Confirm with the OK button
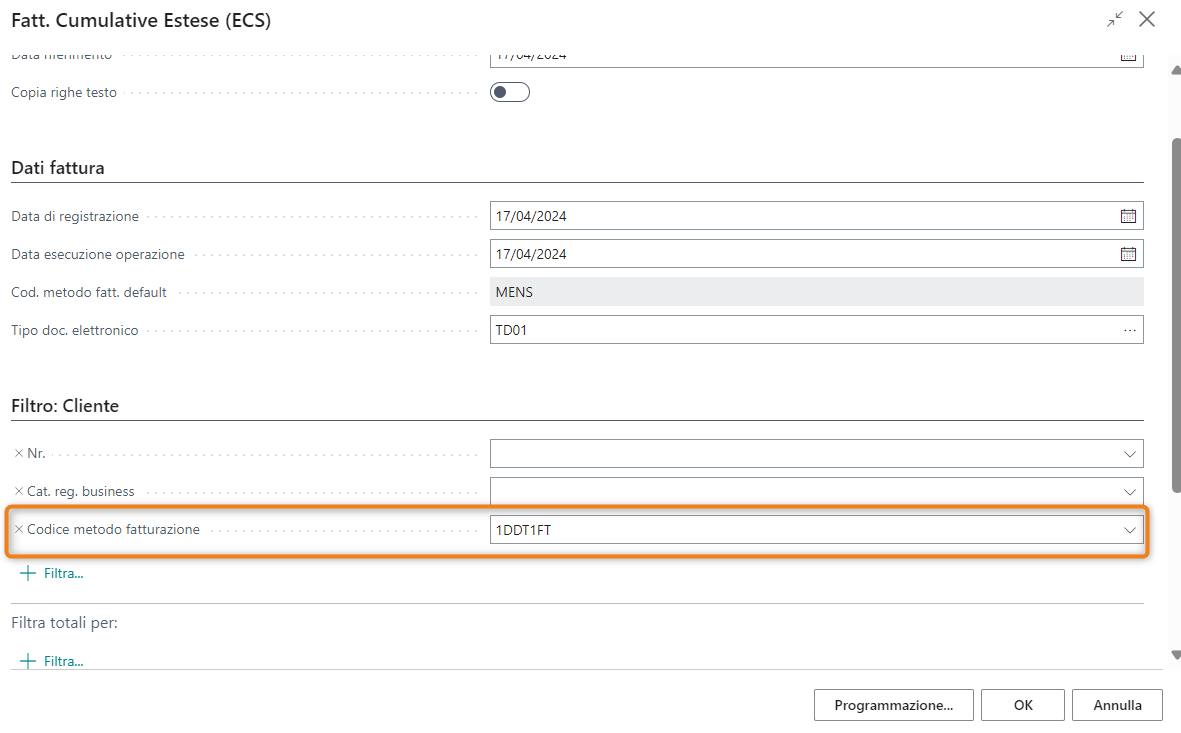 click(1022, 705)
